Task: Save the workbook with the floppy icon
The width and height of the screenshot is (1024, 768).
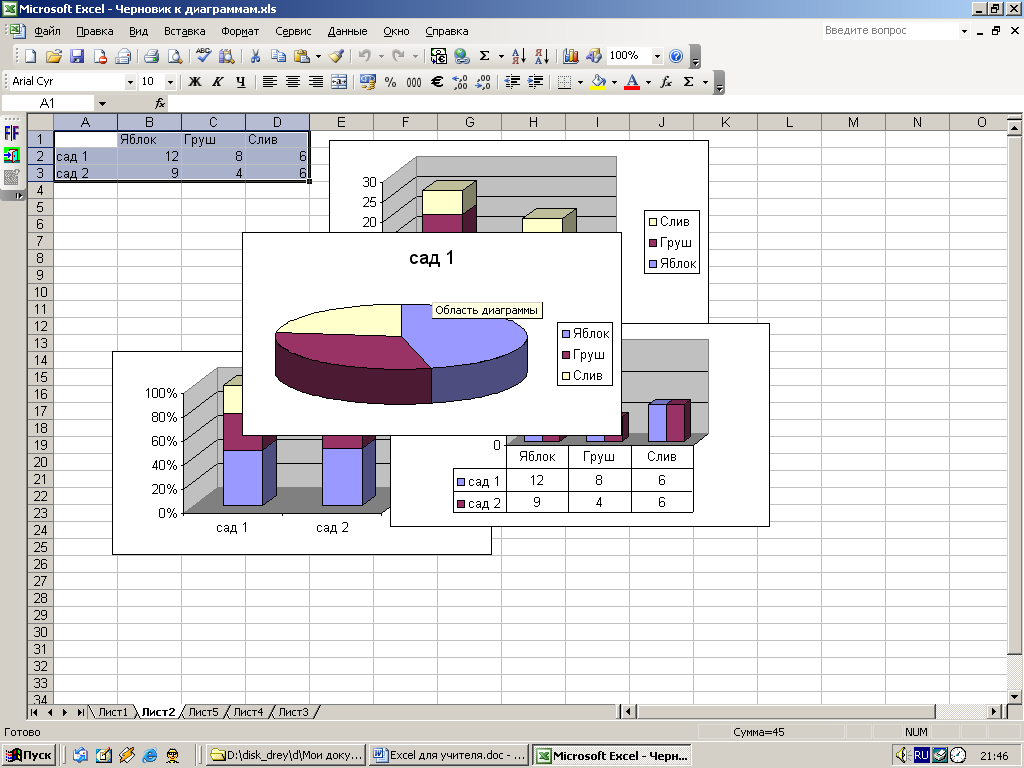Action: (x=77, y=56)
